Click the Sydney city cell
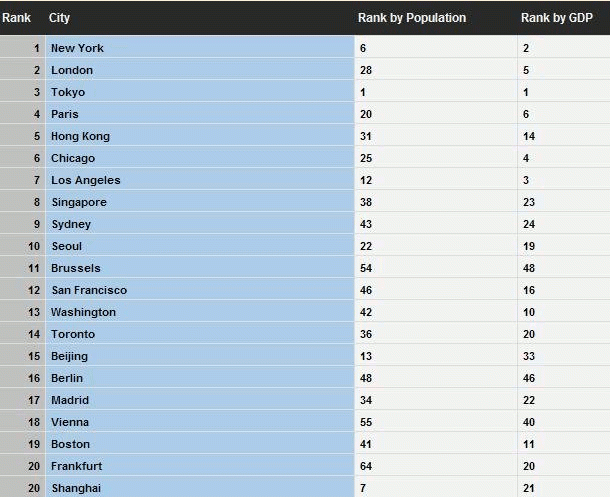This screenshot has width=610, height=497. [71, 224]
